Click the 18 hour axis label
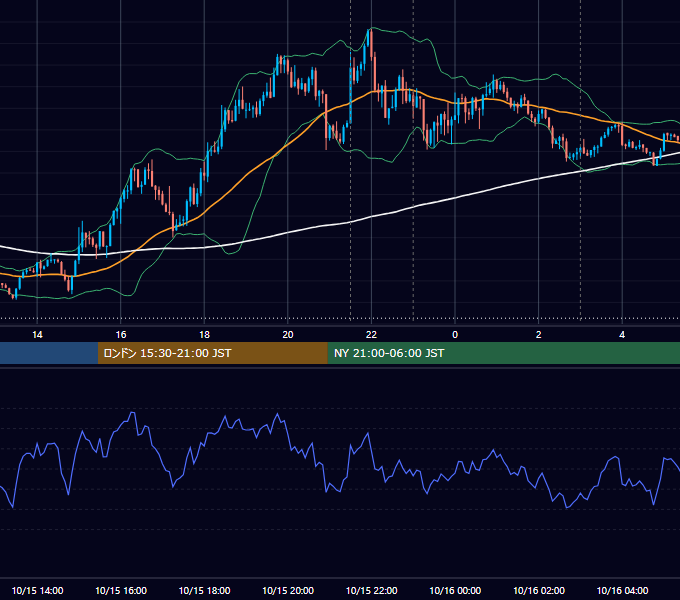 pos(204,335)
